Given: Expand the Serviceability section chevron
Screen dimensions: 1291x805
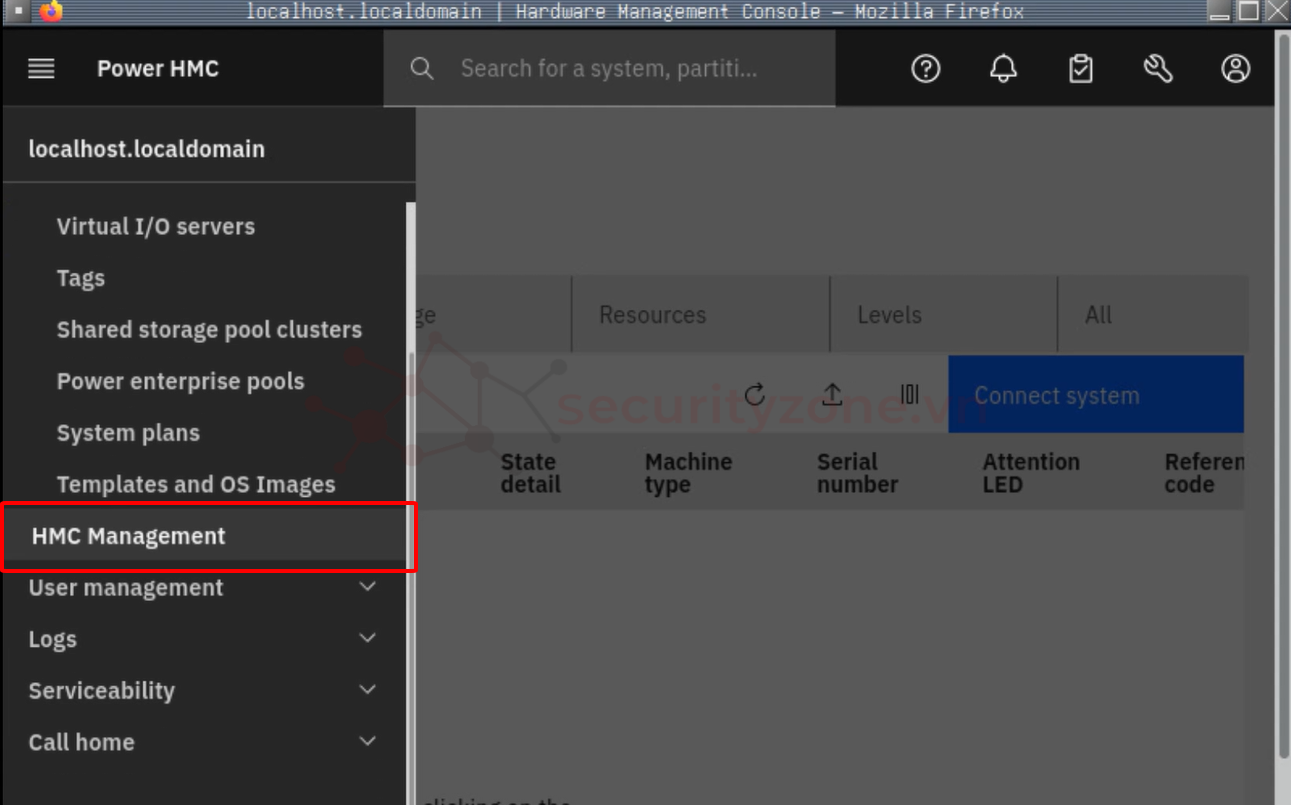Looking at the screenshot, I should tap(368, 690).
